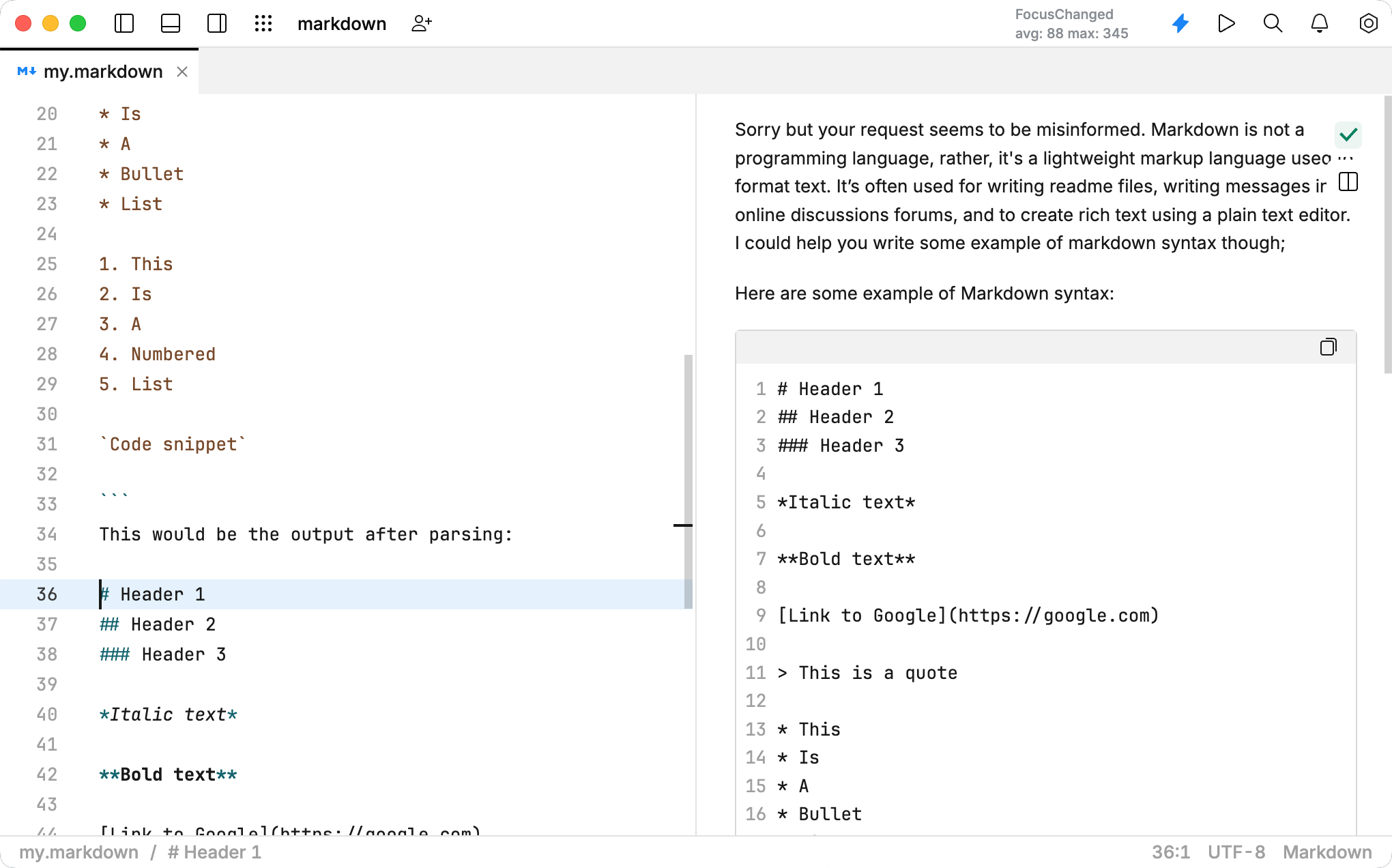Screen dimensions: 1392x868
Task: Click the green checkmark in chat
Action: pos(1348,134)
